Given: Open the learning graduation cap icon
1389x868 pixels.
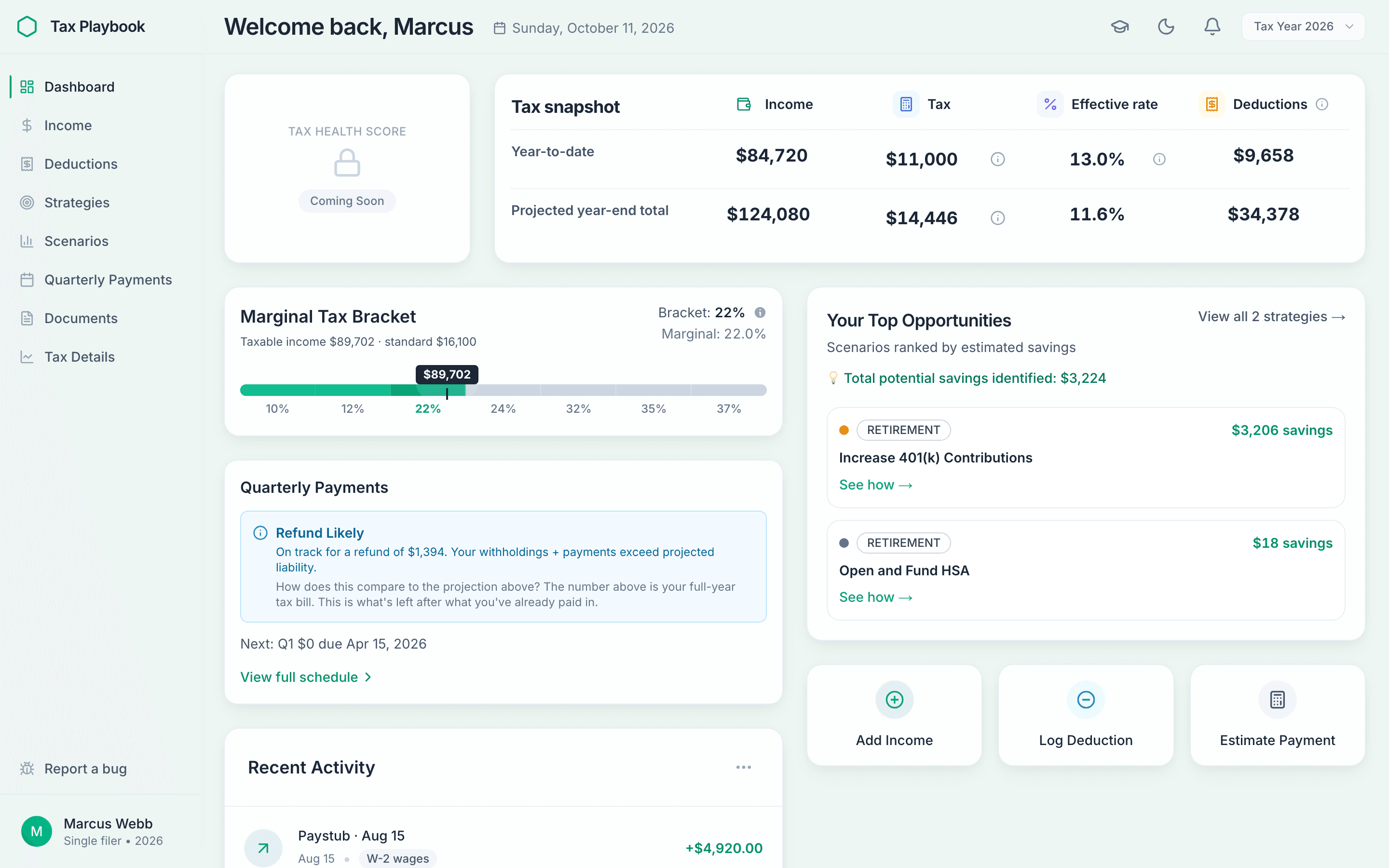Looking at the screenshot, I should click(x=1120, y=27).
